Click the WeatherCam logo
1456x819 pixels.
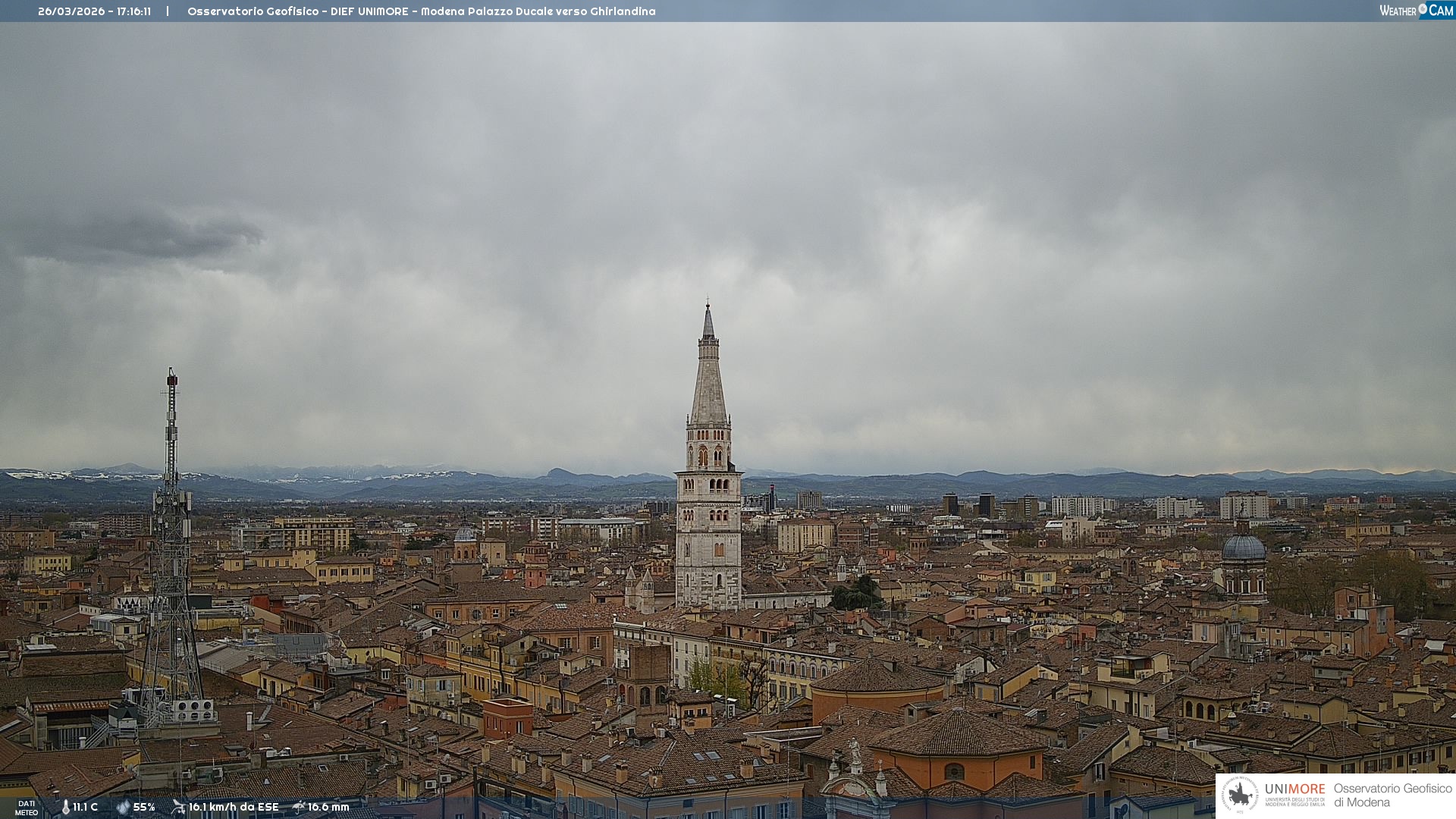[1416, 11]
